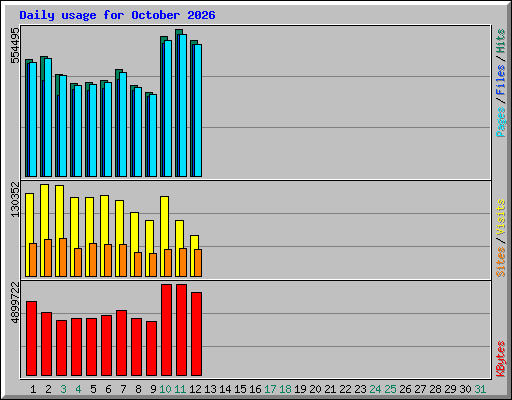The height and width of the screenshot is (400, 512).
Task: Click the red KBytes bar for day 10
Action: tap(166, 330)
